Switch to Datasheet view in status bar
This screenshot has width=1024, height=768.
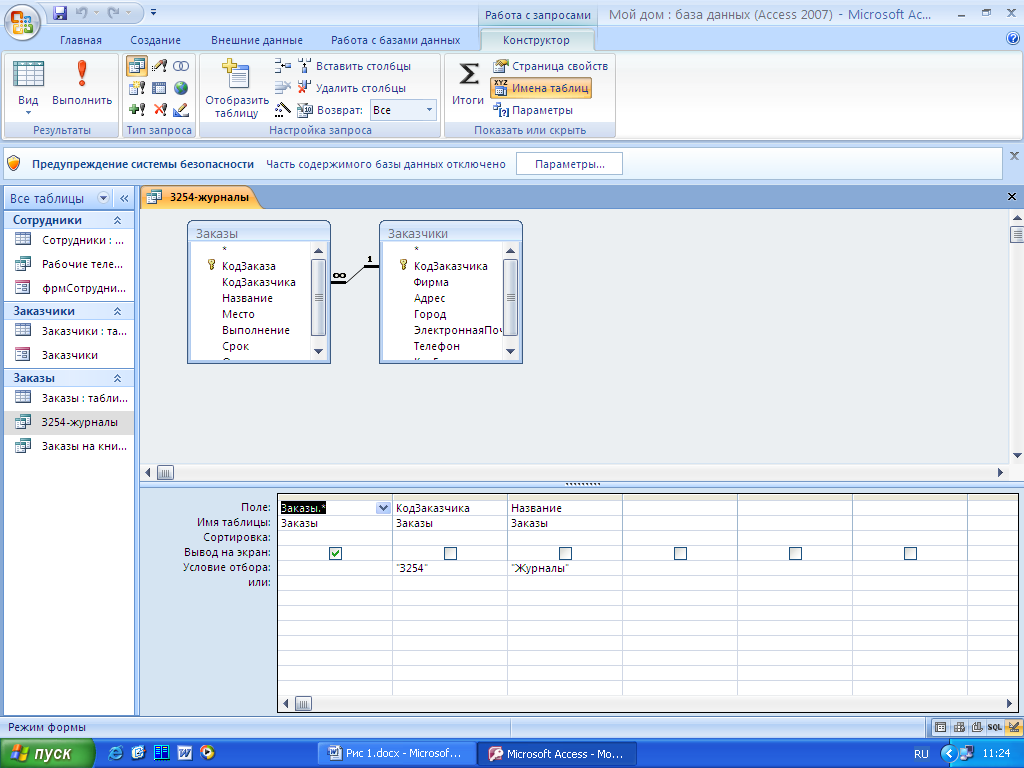940,727
